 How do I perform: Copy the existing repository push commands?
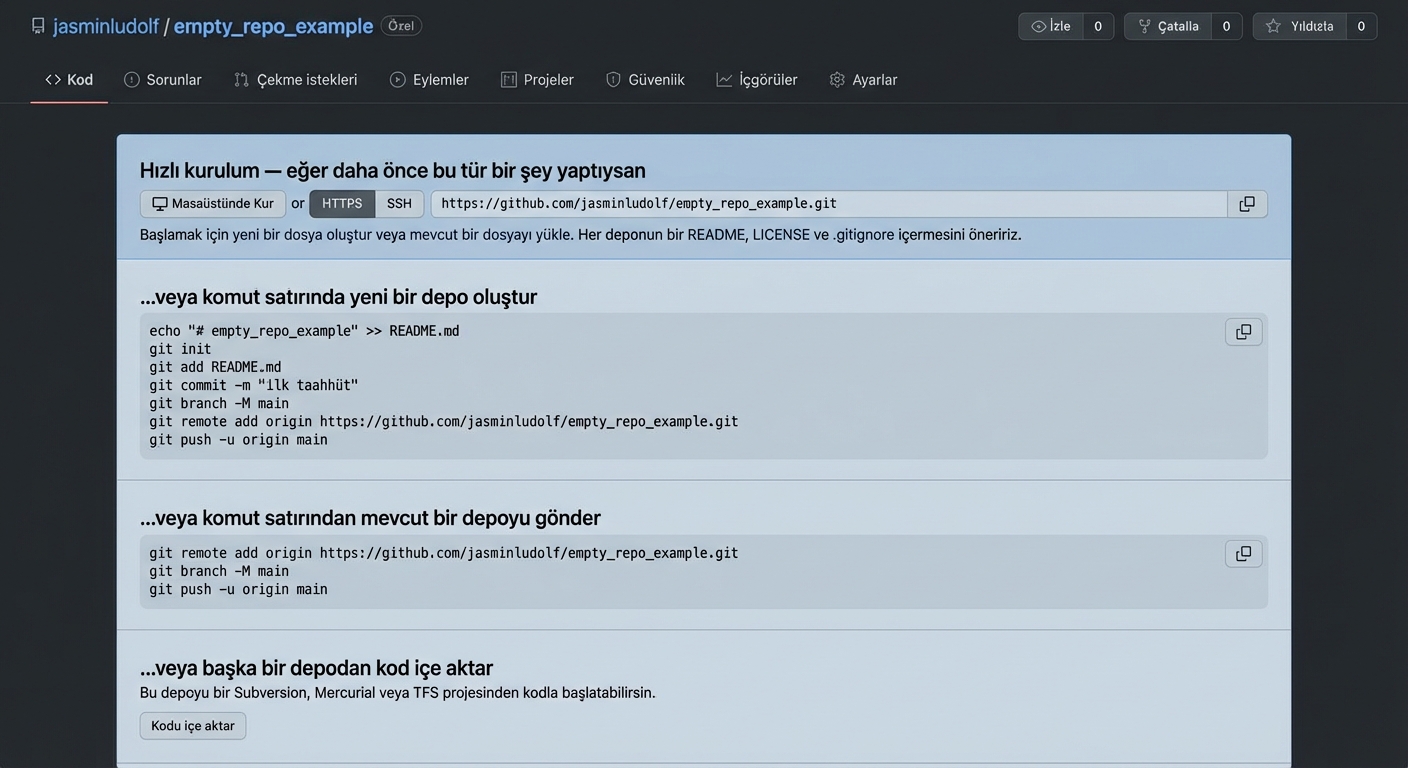(x=1243, y=554)
